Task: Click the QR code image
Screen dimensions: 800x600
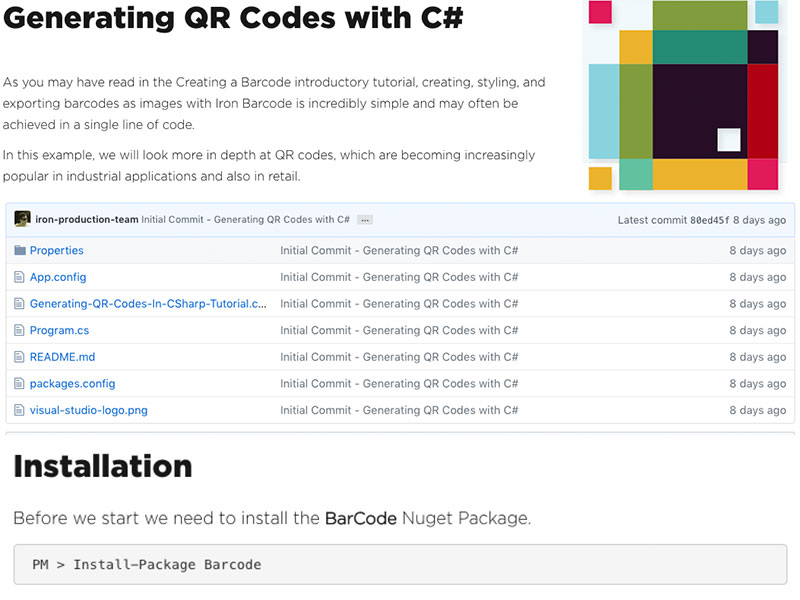Action: 681,95
